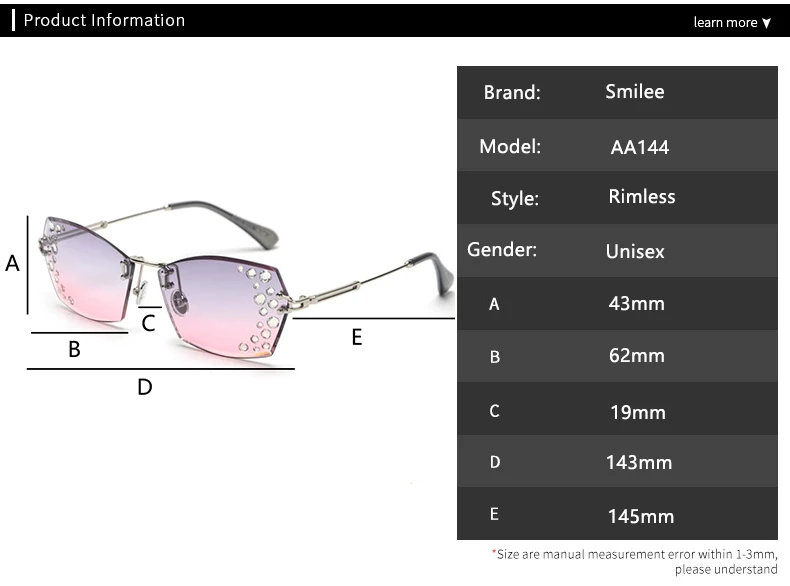Click letter E in the table
Screen dimensions: 790x586
[x=494, y=514]
